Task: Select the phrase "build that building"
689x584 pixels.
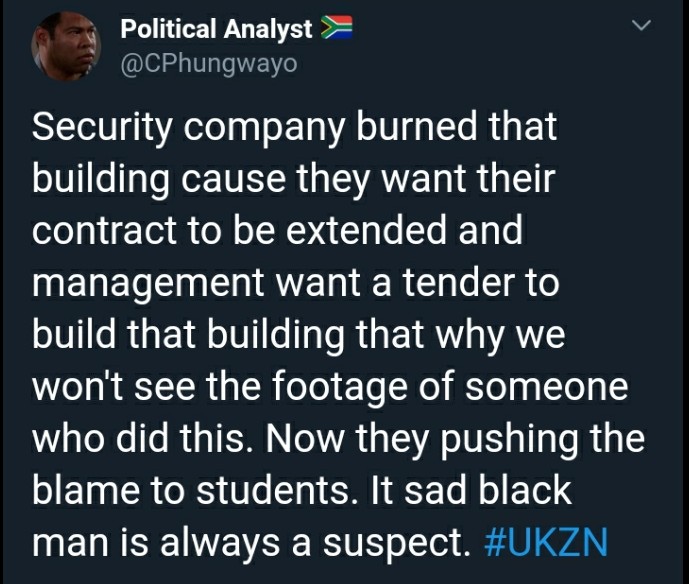Action: coord(188,336)
